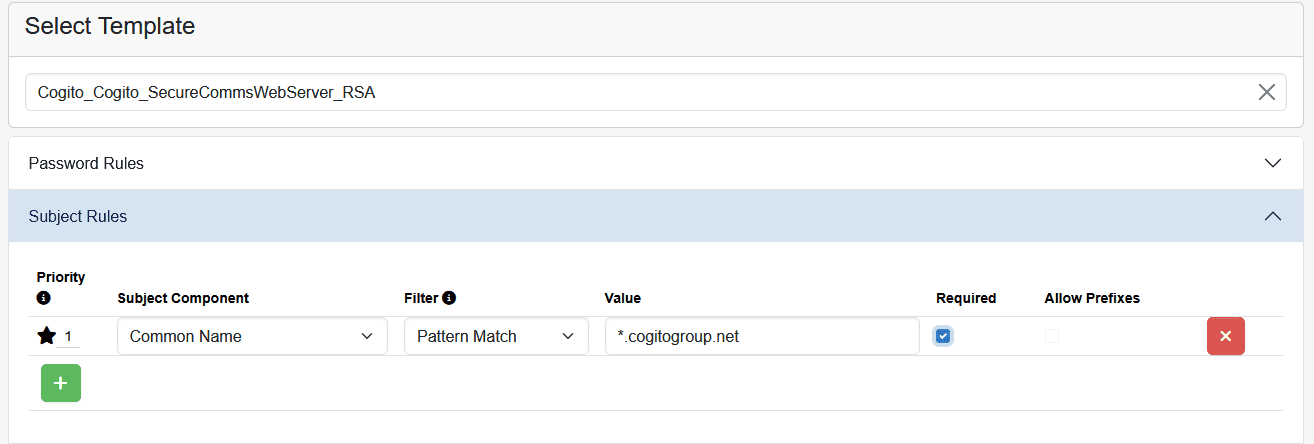This screenshot has width=1314, height=444.
Task: Uncheck the Required checkbox
Action: pyautogui.click(x=943, y=336)
